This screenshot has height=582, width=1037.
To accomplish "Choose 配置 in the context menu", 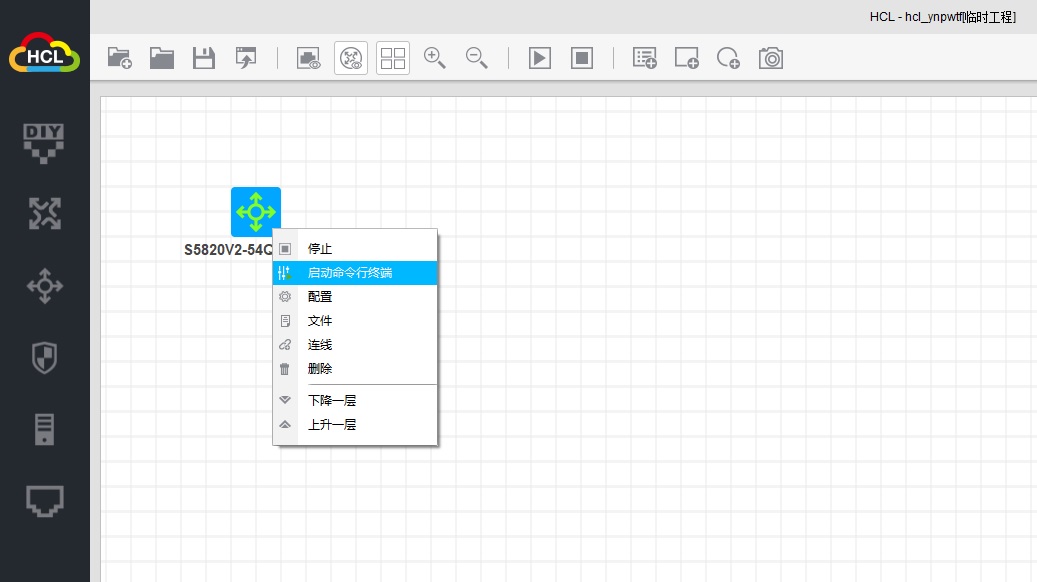I will pyautogui.click(x=320, y=297).
